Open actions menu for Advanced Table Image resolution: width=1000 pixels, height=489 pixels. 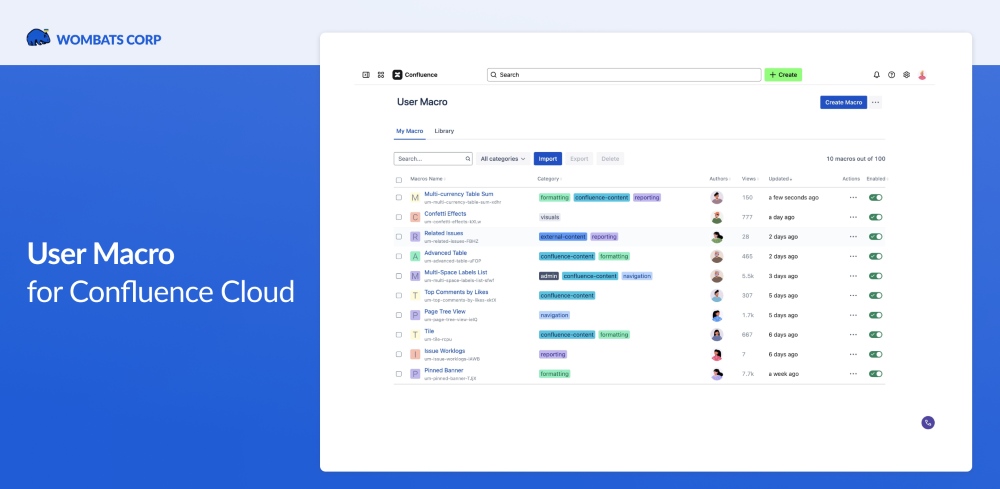853,256
